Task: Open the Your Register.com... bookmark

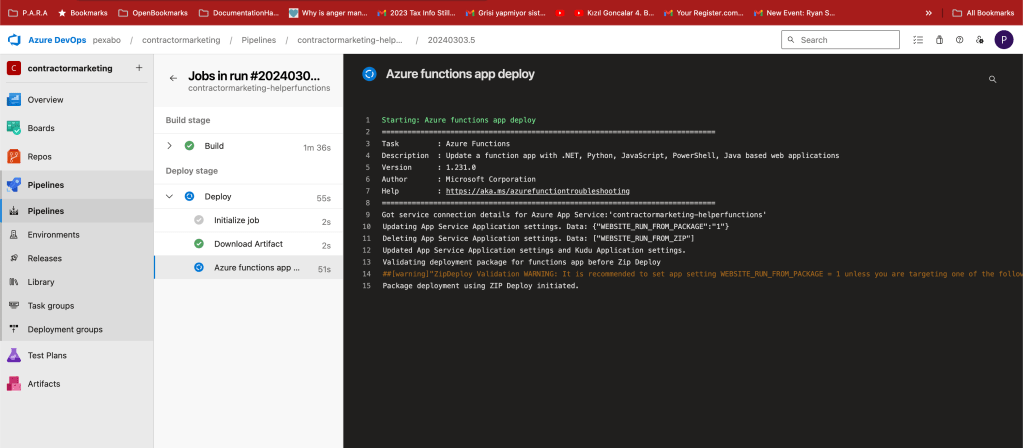Action: (x=703, y=12)
